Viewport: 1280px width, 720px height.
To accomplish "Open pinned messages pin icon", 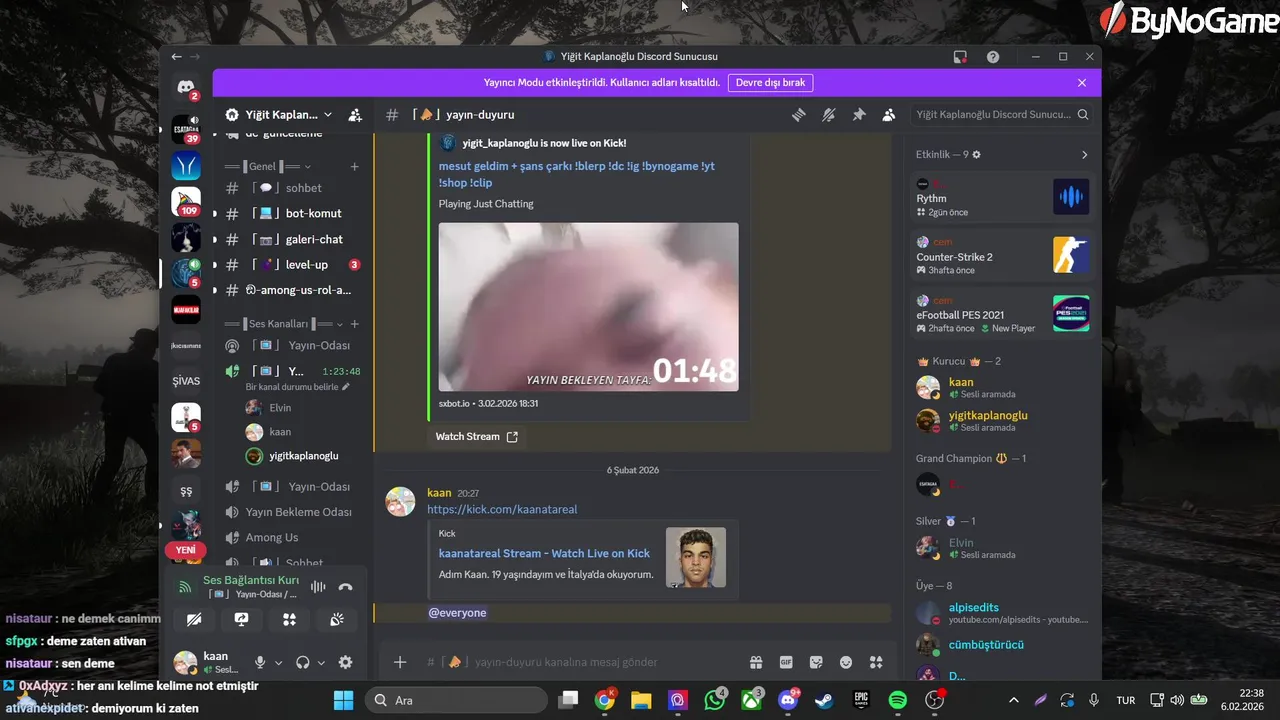I will pos(859,115).
